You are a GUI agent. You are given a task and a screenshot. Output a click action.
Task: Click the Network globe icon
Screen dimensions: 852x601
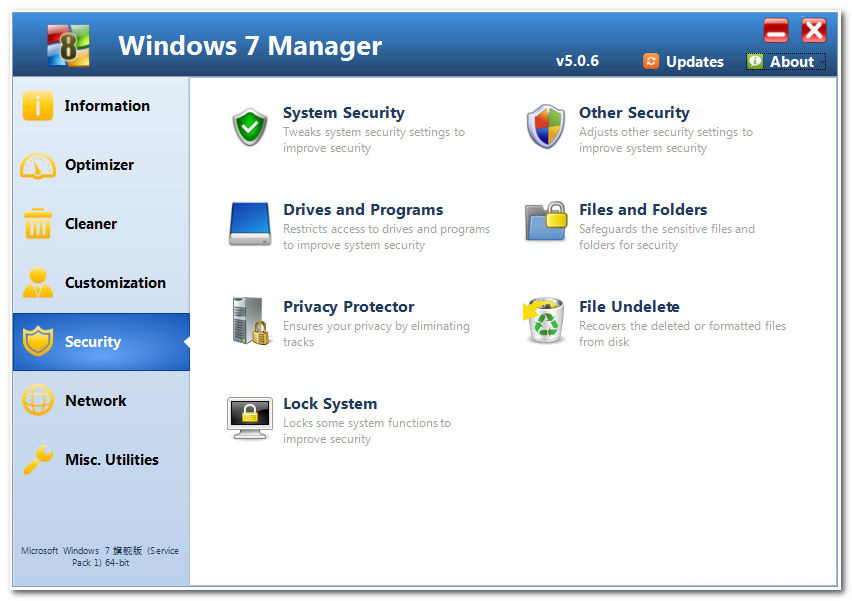[x=37, y=400]
